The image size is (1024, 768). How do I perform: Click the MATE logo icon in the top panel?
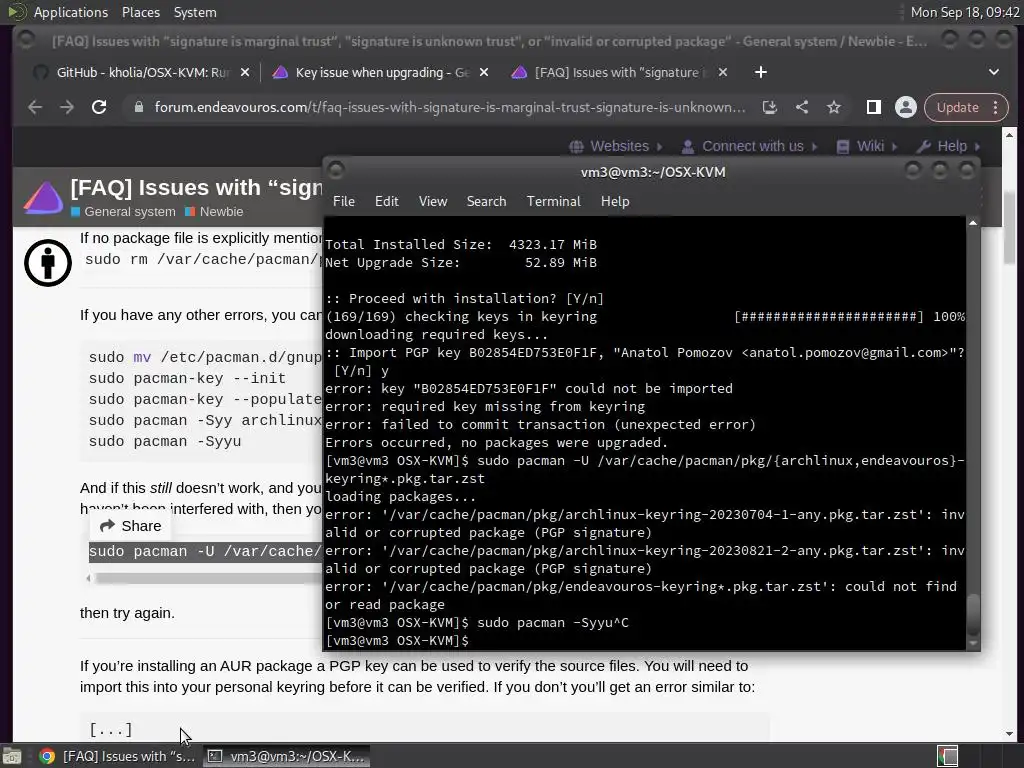point(16,12)
